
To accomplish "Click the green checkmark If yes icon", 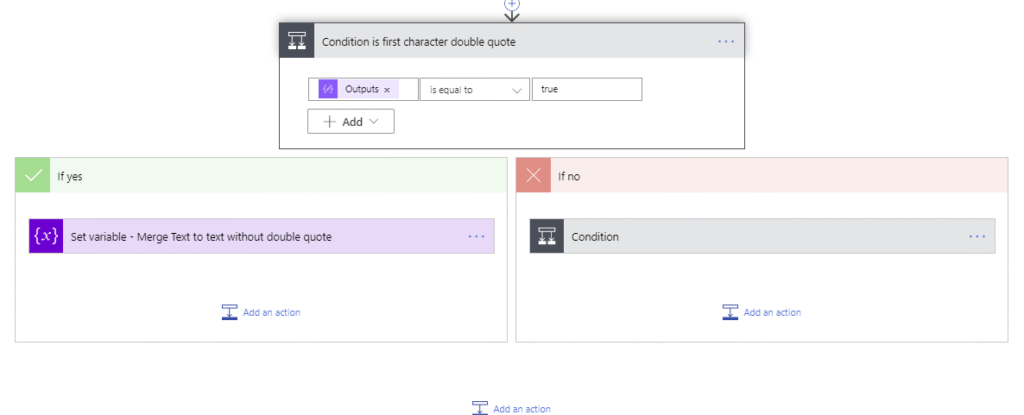I will (x=33, y=176).
